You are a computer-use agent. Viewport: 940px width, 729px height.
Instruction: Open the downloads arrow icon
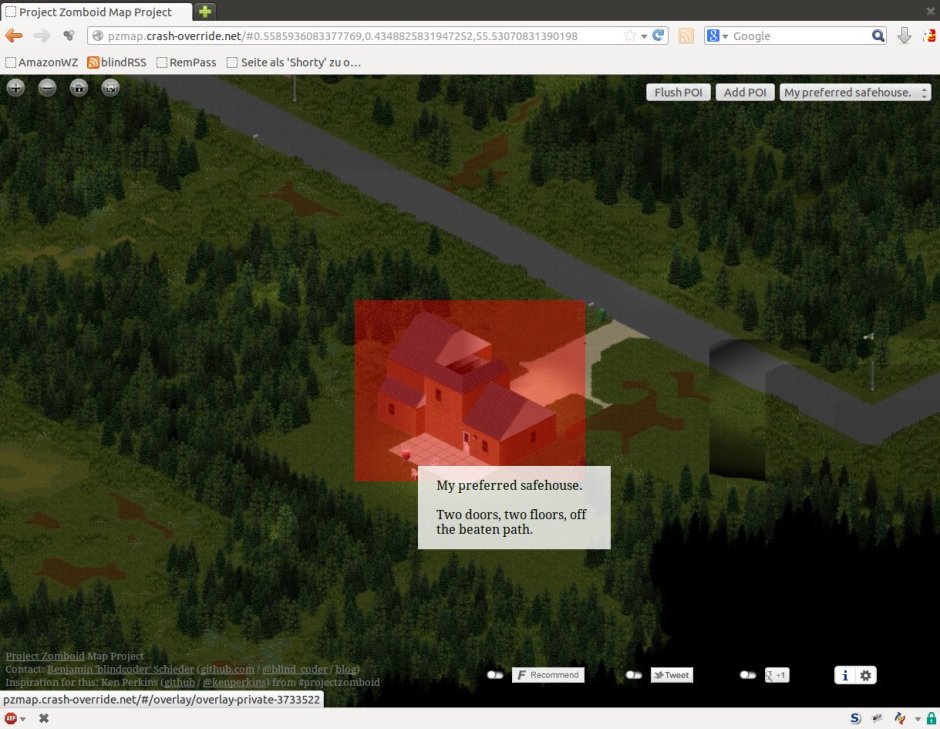coord(904,36)
